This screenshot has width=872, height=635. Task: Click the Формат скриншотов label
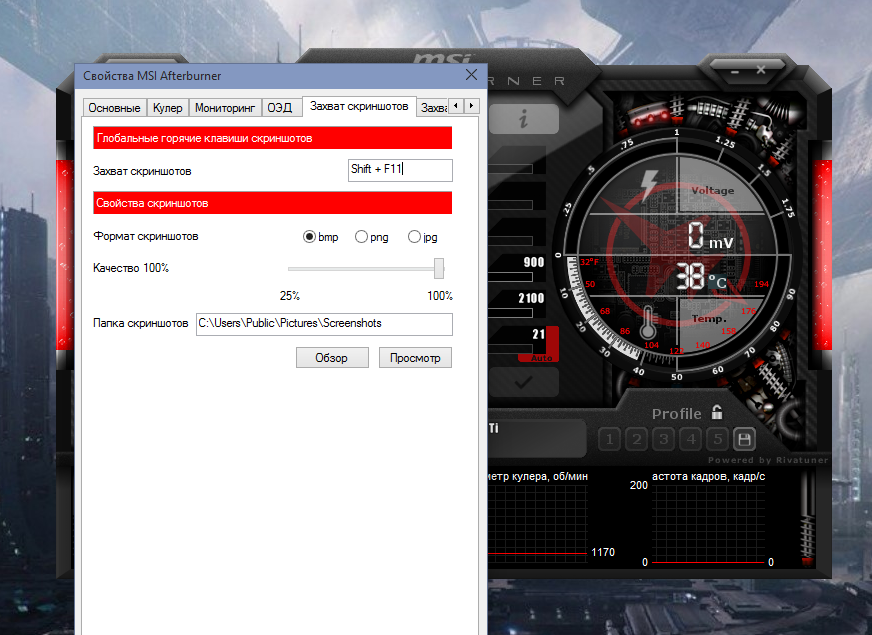tap(146, 236)
